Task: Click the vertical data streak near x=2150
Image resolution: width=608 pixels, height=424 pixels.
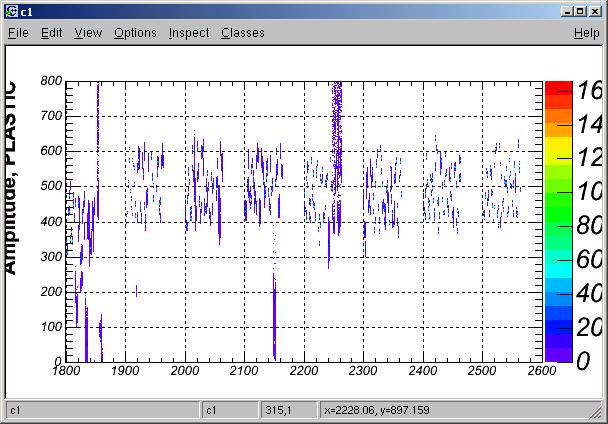Action: 274,316
